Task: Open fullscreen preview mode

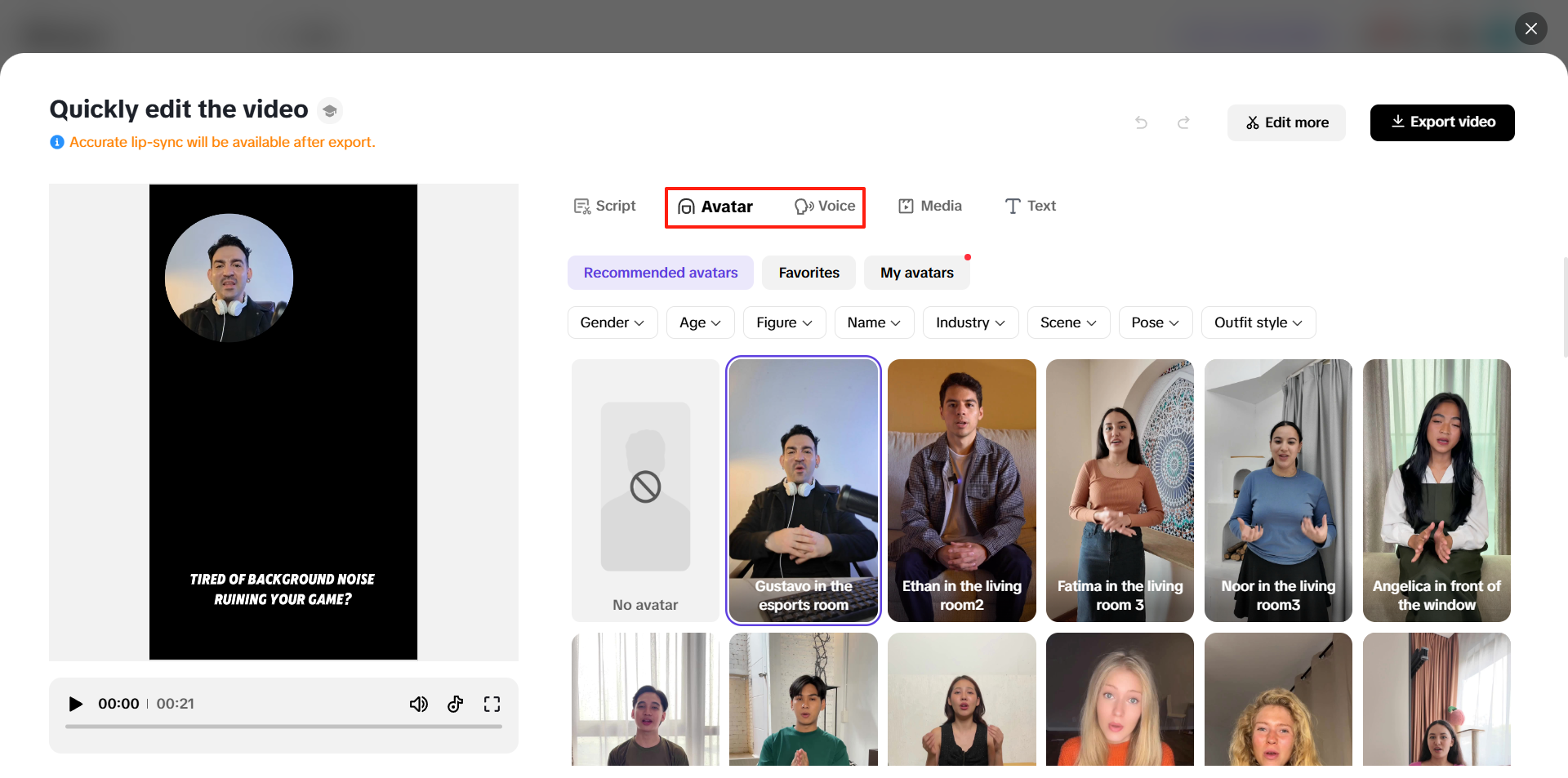Action: point(492,703)
